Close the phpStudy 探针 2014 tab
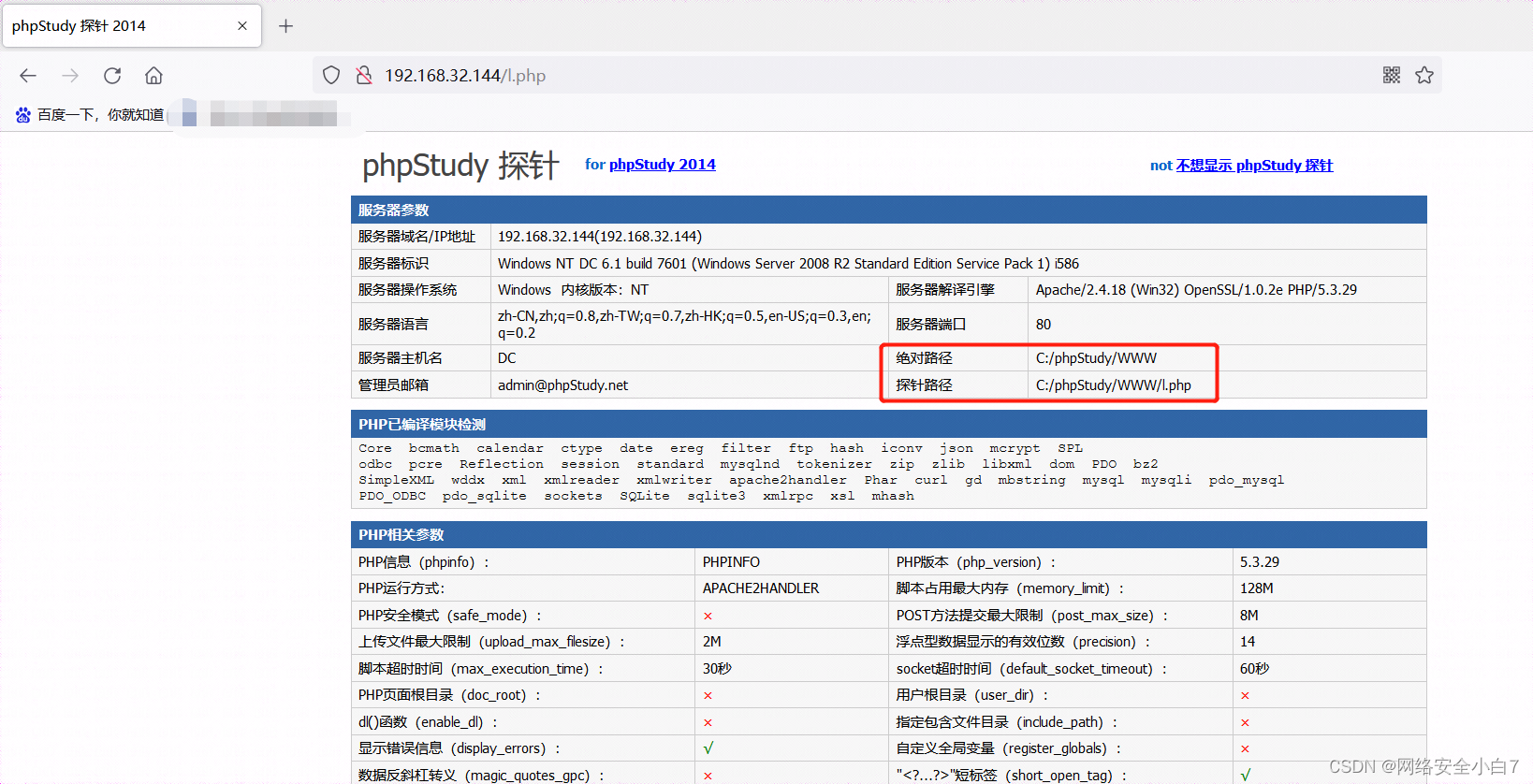Image resolution: width=1533 pixels, height=784 pixels. [x=242, y=26]
